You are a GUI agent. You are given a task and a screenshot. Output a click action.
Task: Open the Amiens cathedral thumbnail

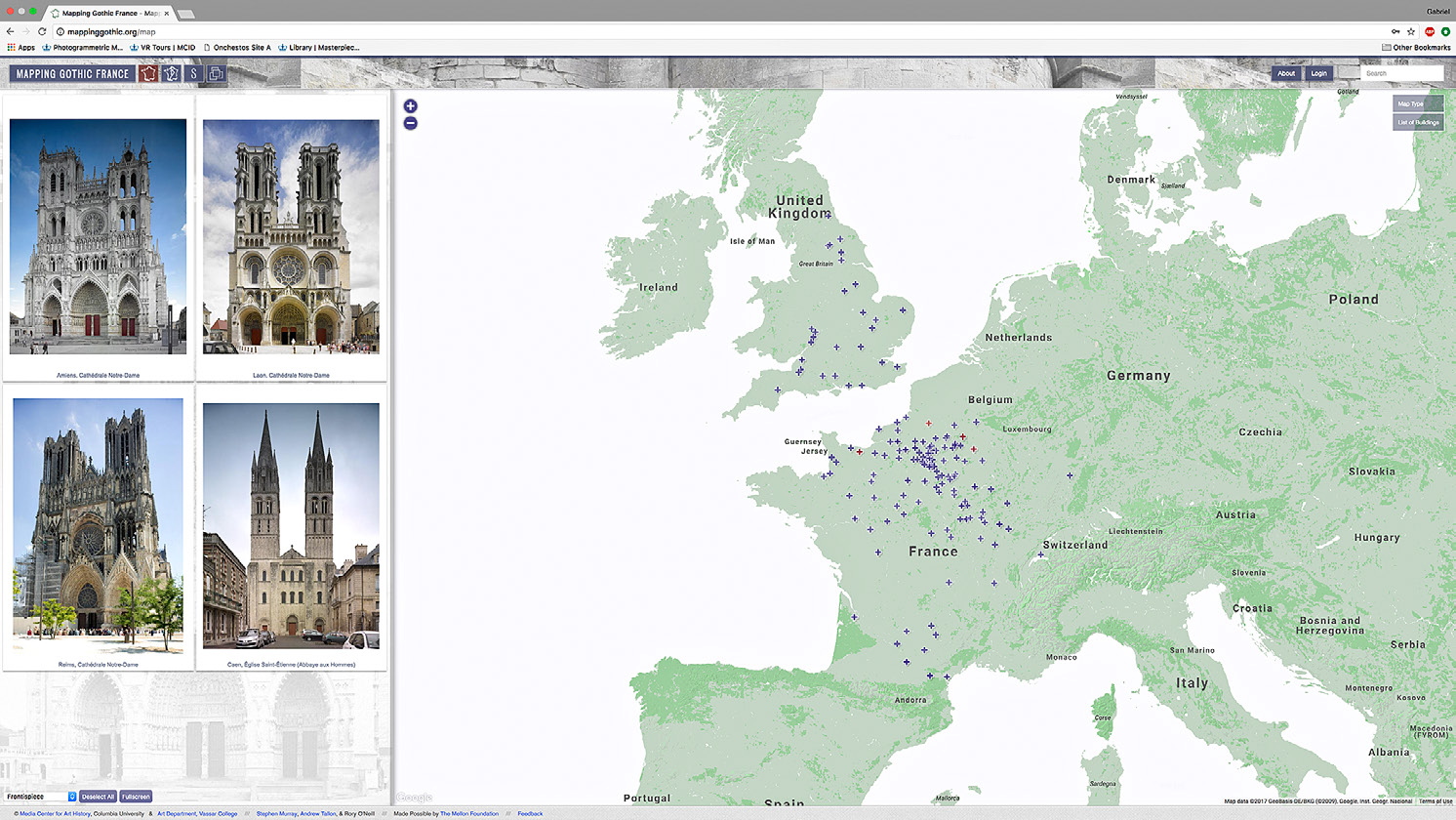[98, 236]
